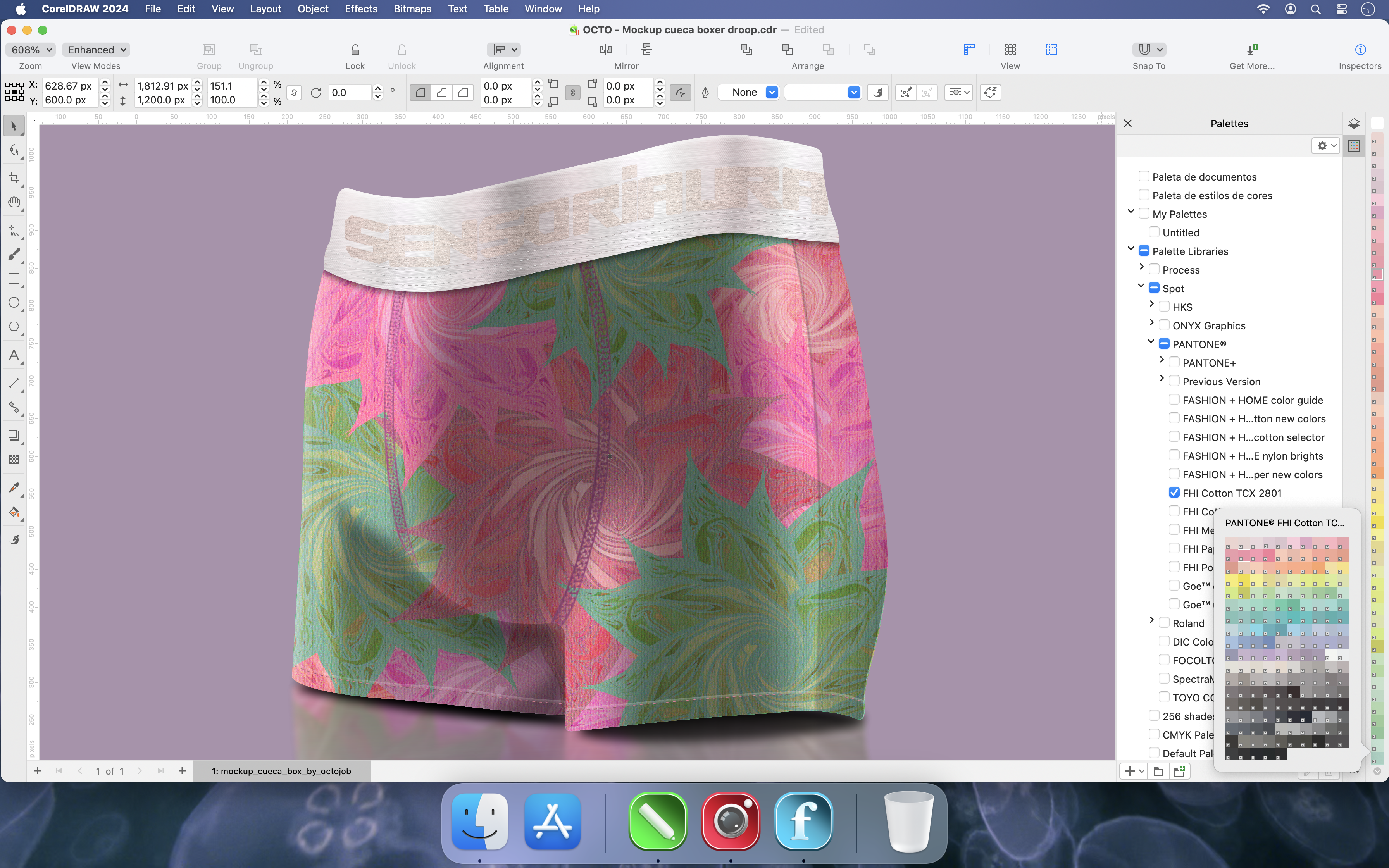Expand the Previous Version tree node
The height and width of the screenshot is (868, 1389).
[x=1161, y=379]
